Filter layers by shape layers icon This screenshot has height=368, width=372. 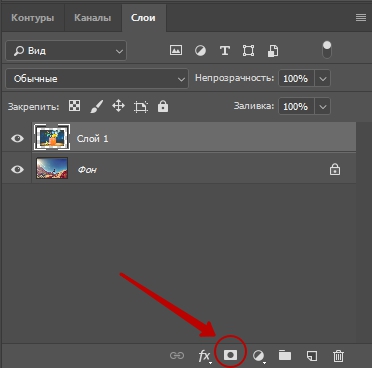tap(249, 51)
